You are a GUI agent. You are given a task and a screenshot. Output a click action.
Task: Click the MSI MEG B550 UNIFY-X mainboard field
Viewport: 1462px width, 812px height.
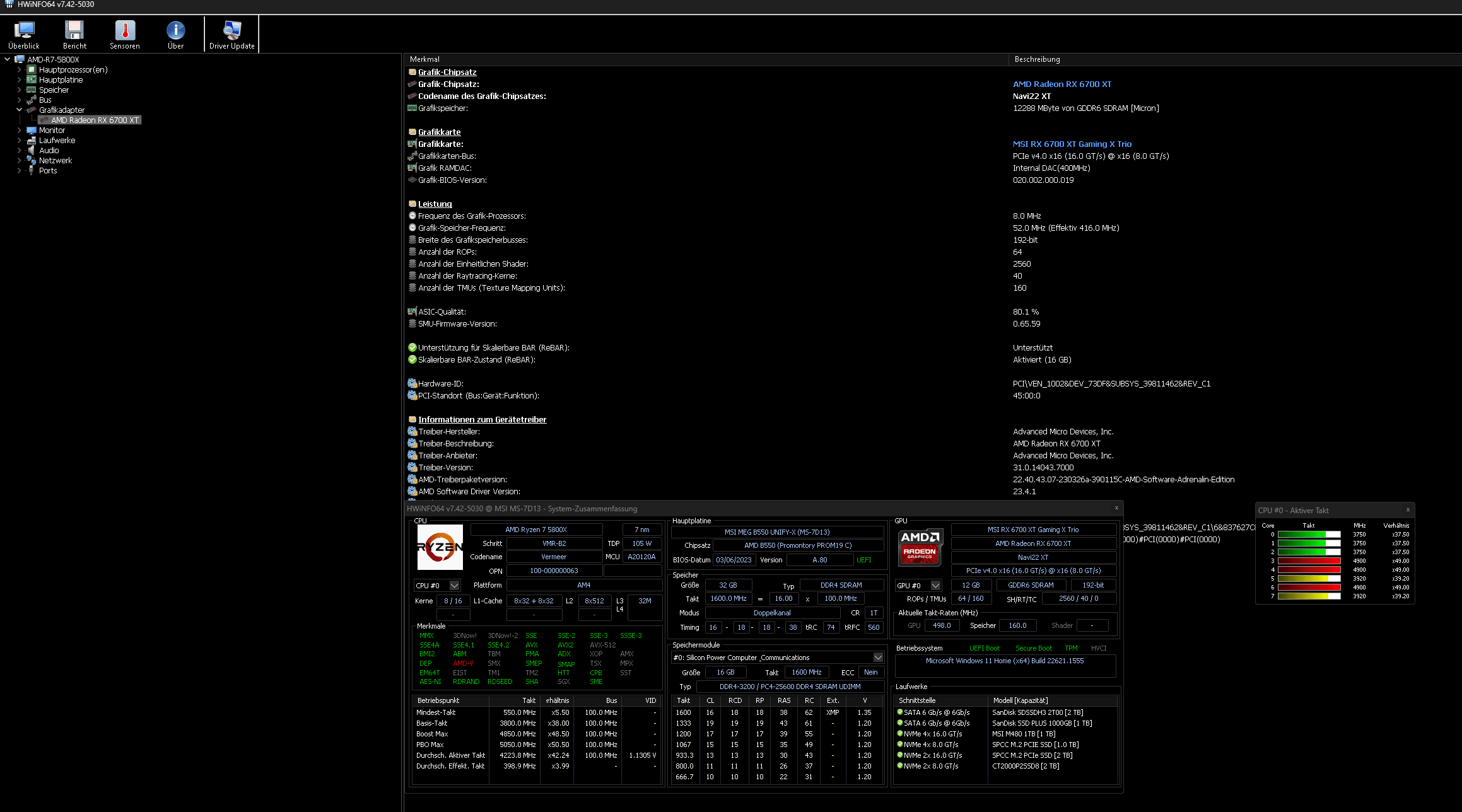(777, 533)
